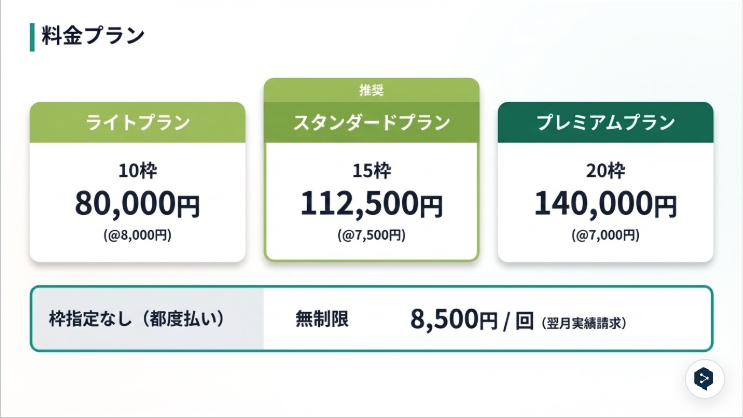Click the green accent bar beside title

(x=32, y=37)
